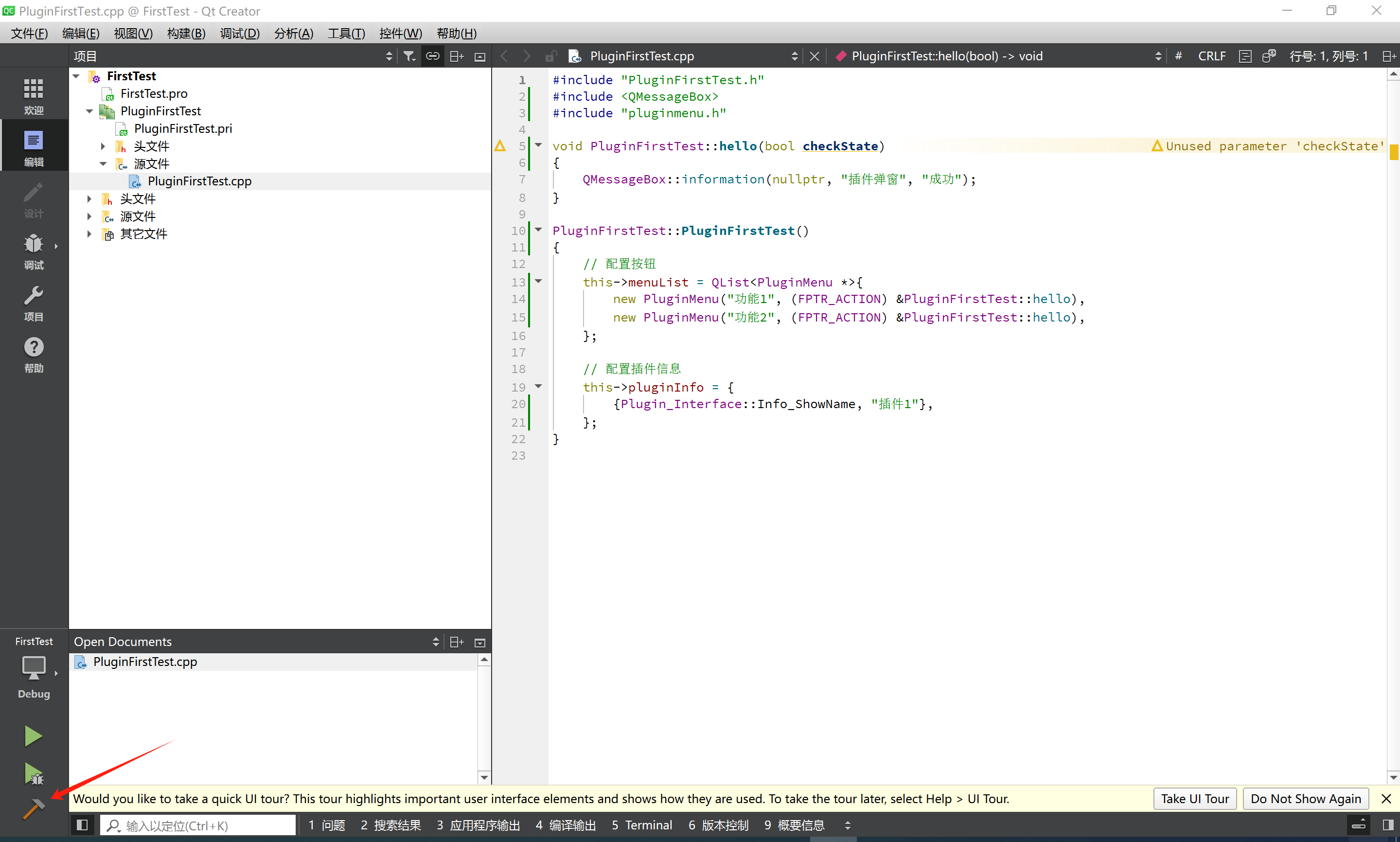Collapse the PluginFirstTest subproject node
The height and width of the screenshot is (842, 1400).
(89, 111)
